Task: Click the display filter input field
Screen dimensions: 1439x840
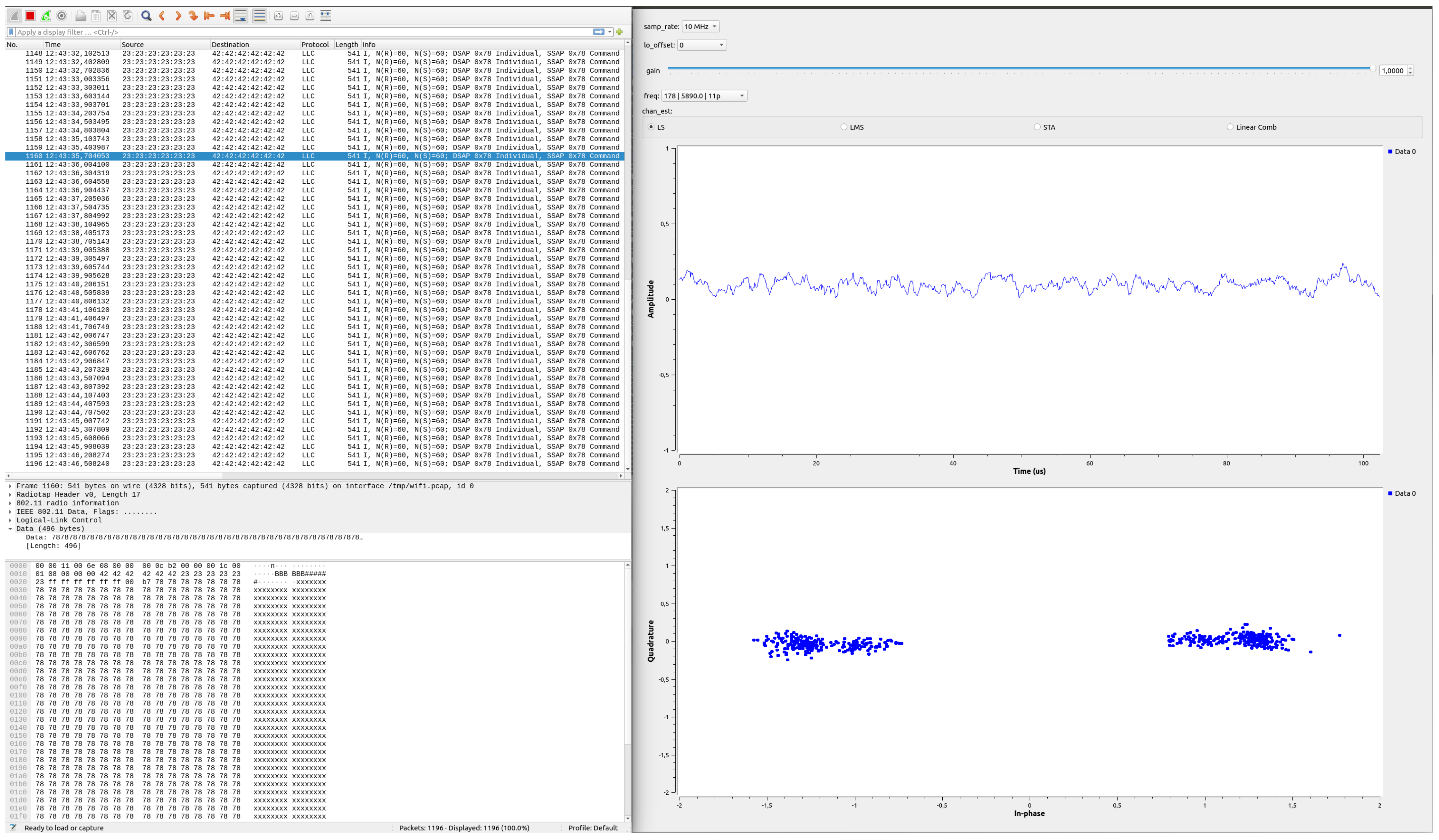Action: [302, 32]
